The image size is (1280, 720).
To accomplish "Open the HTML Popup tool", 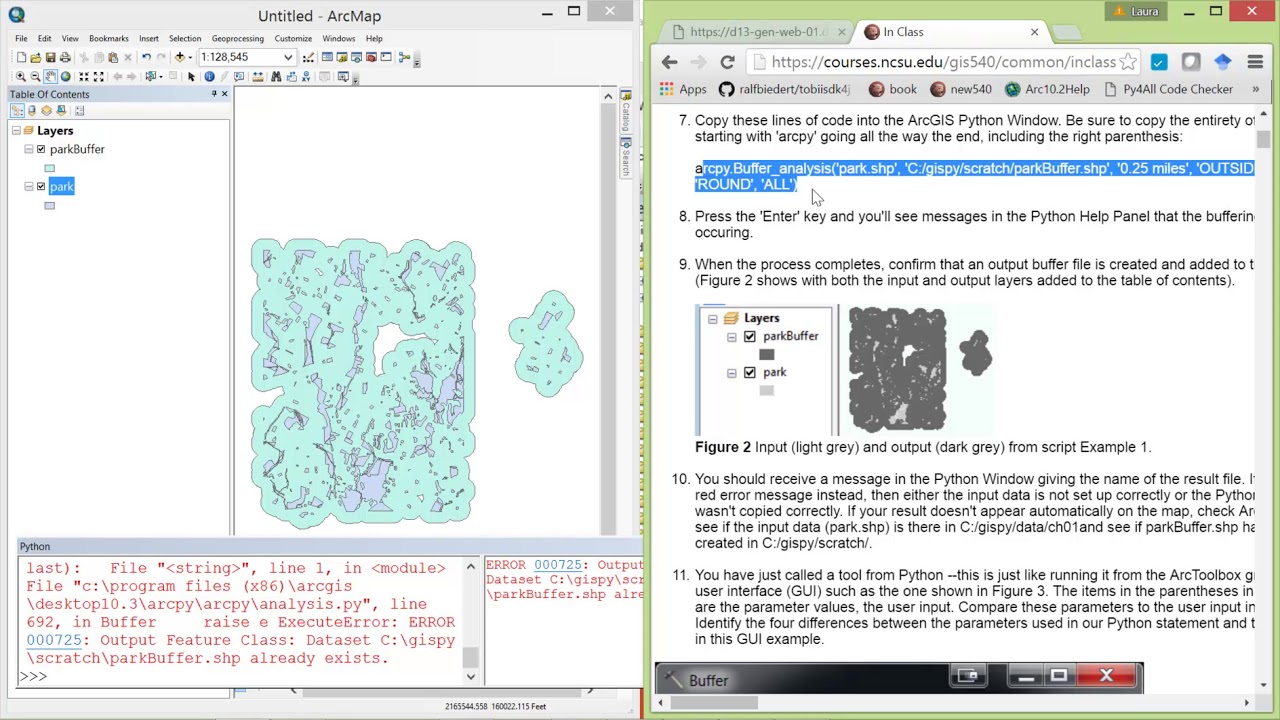I will pyautogui.click(x=239, y=77).
